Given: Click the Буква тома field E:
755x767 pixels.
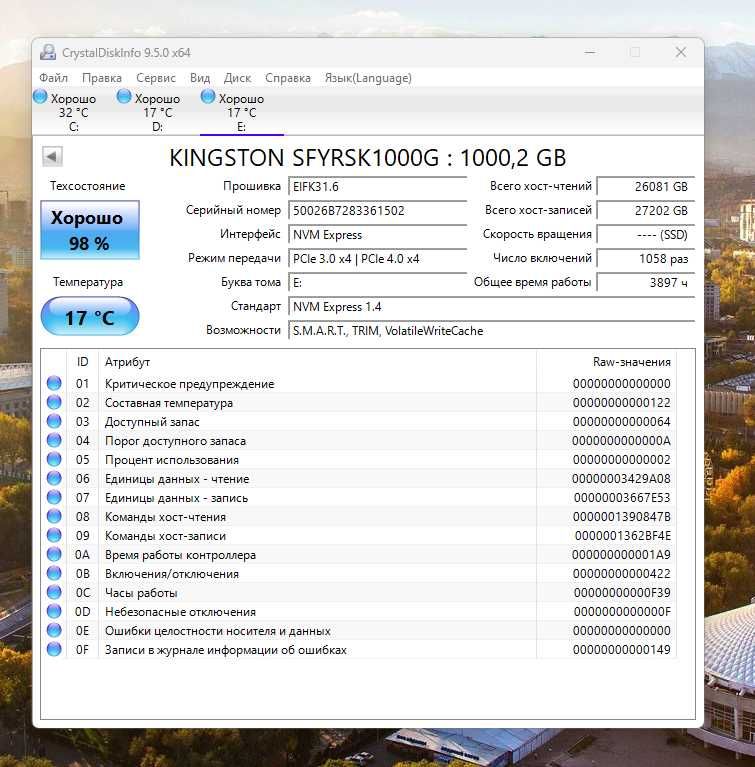Looking at the screenshot, I should (377, 282).
